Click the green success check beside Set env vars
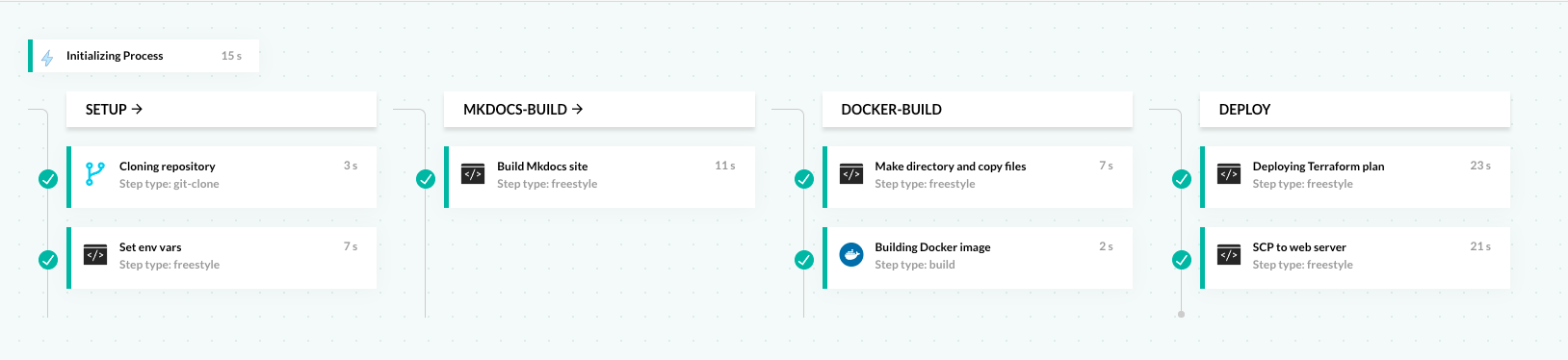This screenshot has height=360, width=1568. [x=48, y=260]
